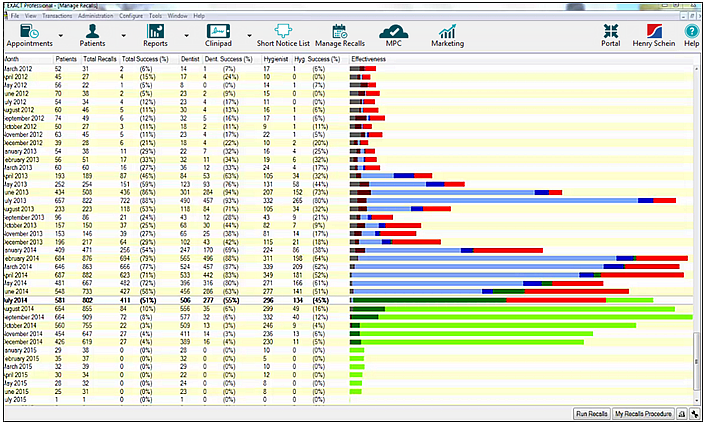This screenshot has height=424, width=704.
Task: Click the Effectiveness column header
Action: coord(369,59)
